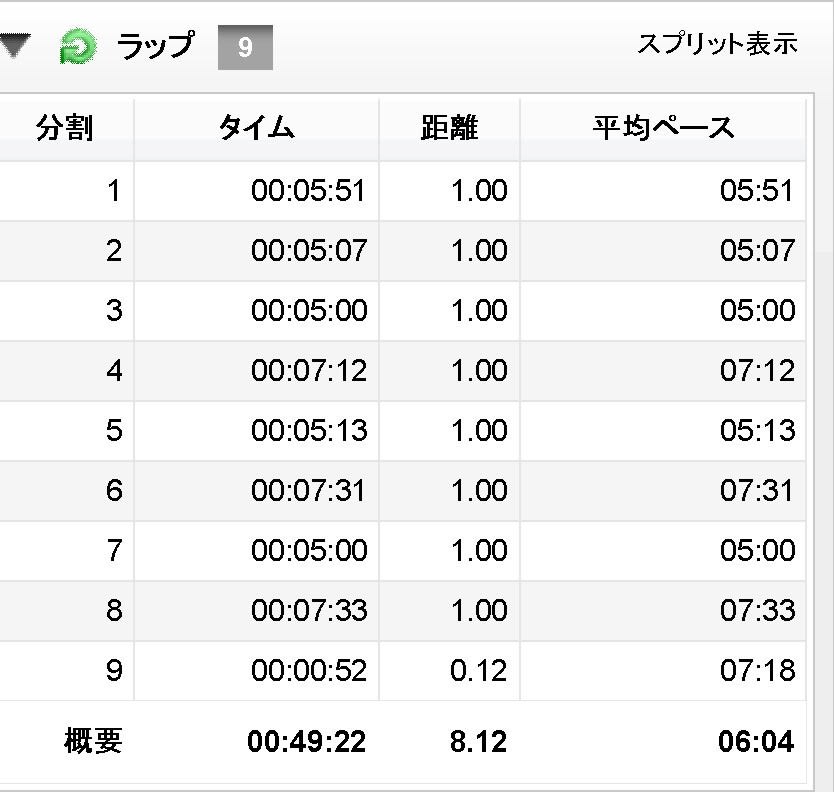
Task: Sort by the 分割 column header
Action: [65, 129]
